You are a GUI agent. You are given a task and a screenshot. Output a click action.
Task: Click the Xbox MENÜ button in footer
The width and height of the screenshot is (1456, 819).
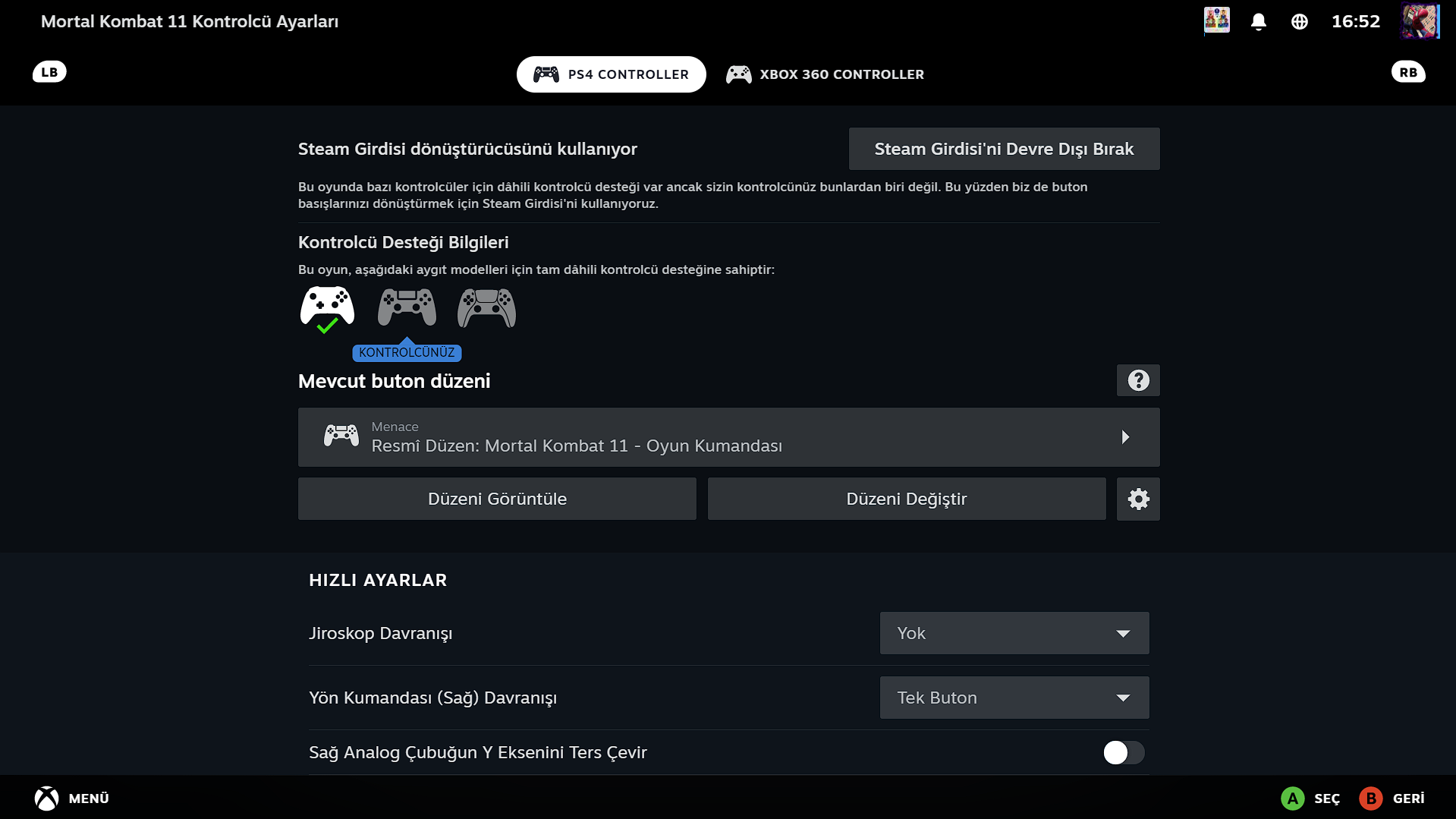[72, 799]
